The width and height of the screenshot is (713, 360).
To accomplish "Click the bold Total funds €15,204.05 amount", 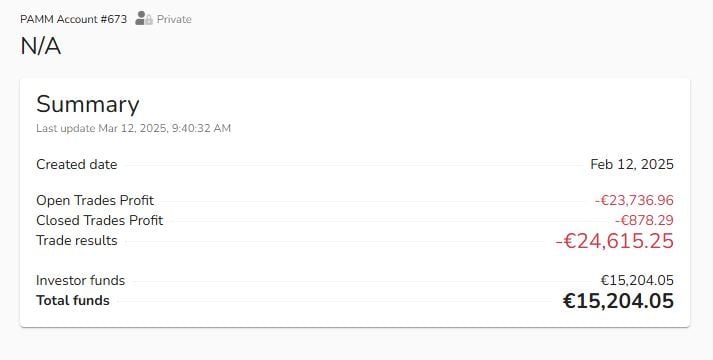I will (x=618, y=301).
